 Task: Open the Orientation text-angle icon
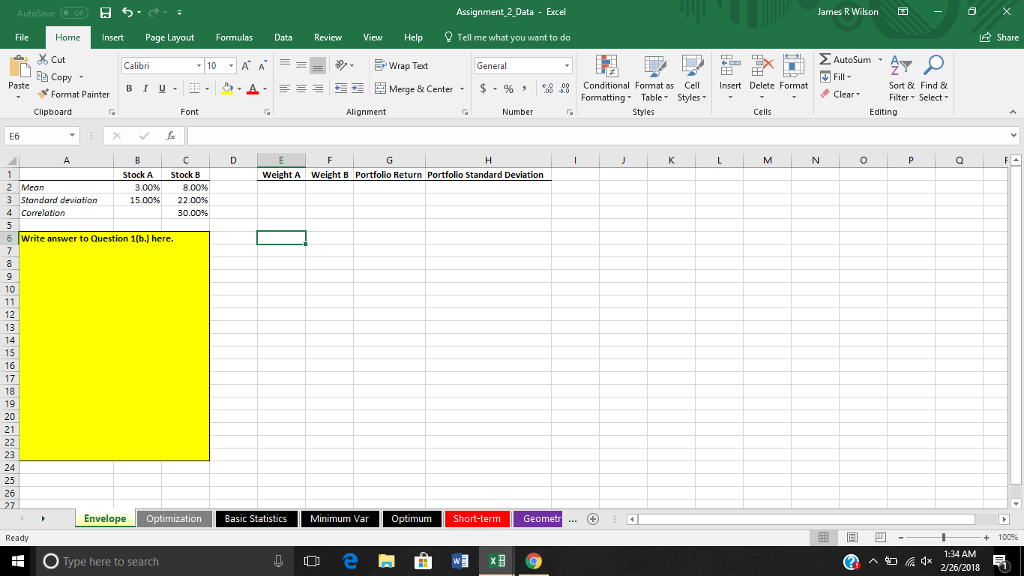tap(341, 65)
